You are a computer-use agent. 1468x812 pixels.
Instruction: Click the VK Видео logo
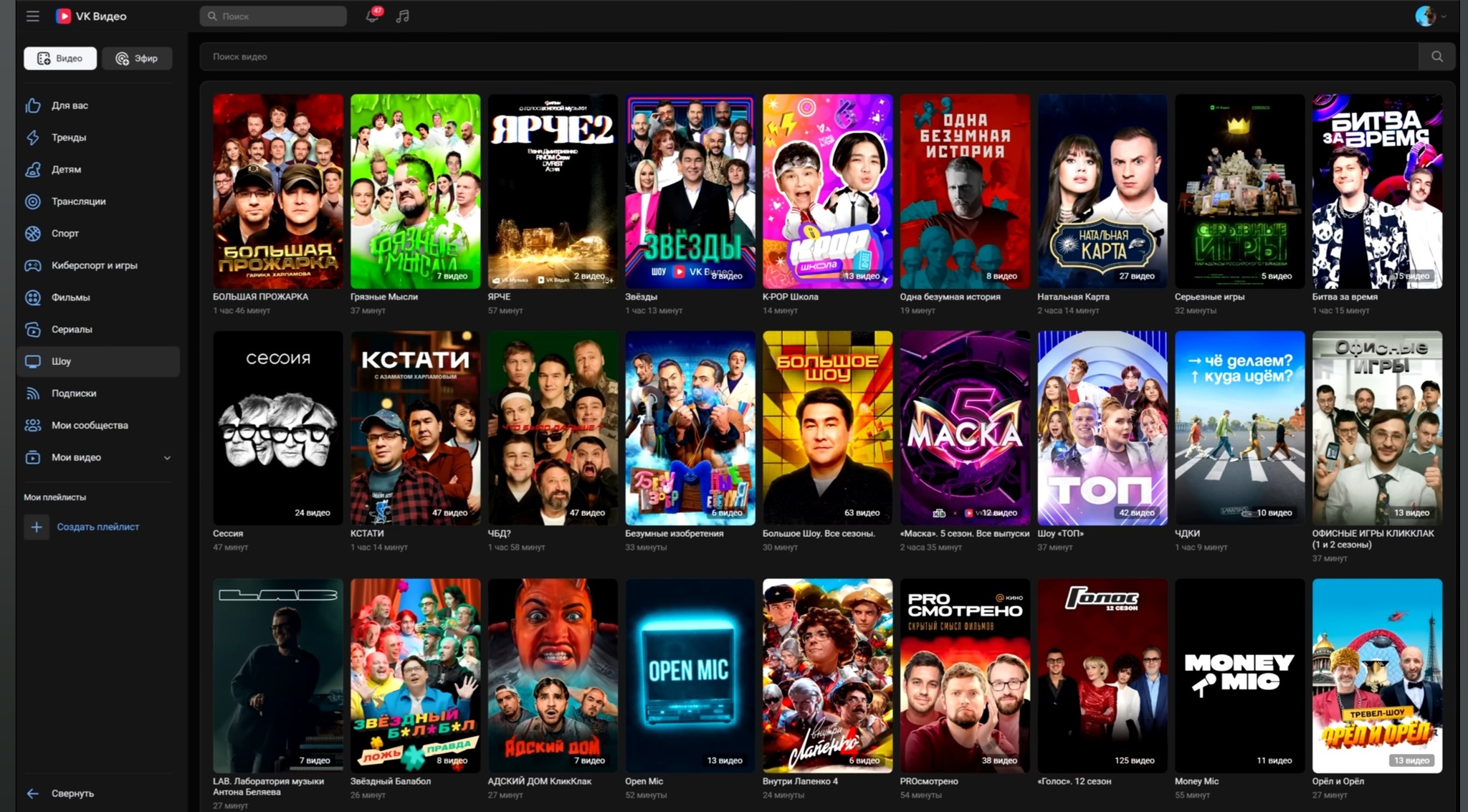click(91, 16)
